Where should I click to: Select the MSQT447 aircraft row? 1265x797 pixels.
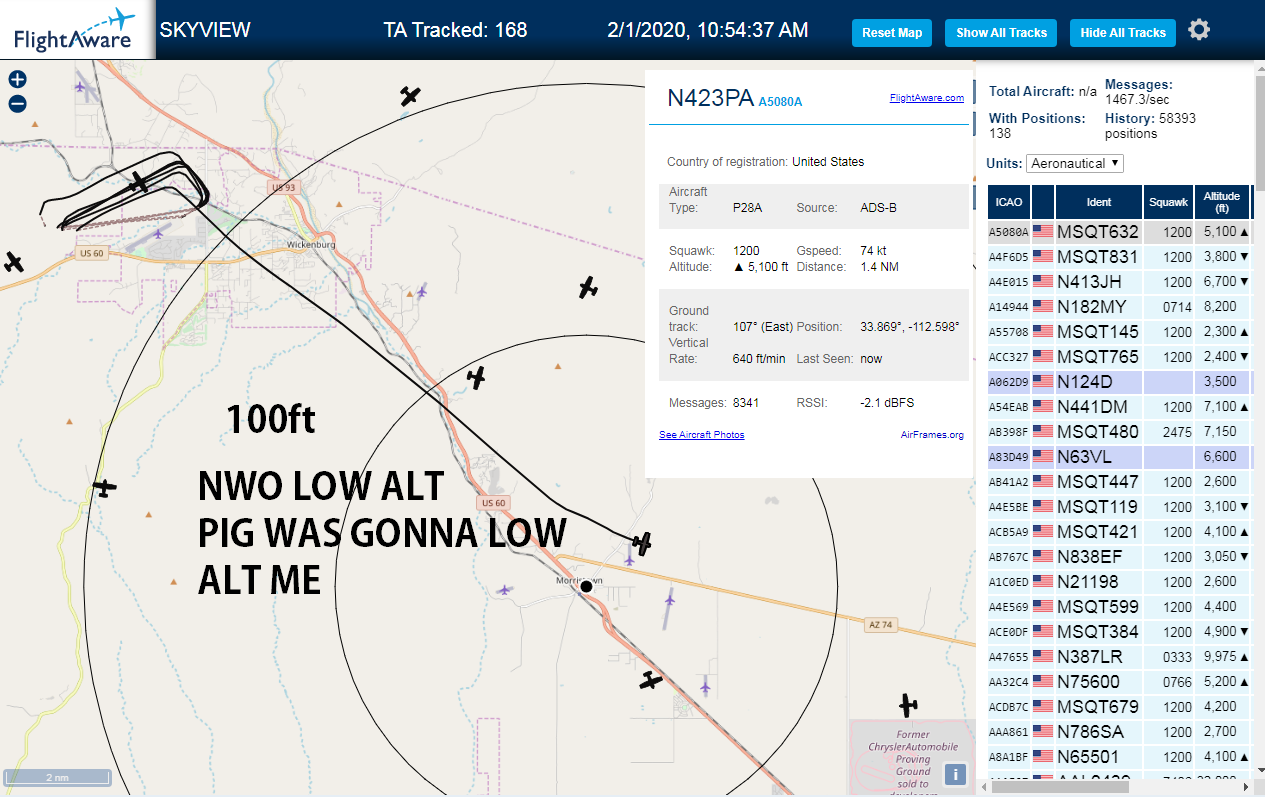tap(1119, 482)
